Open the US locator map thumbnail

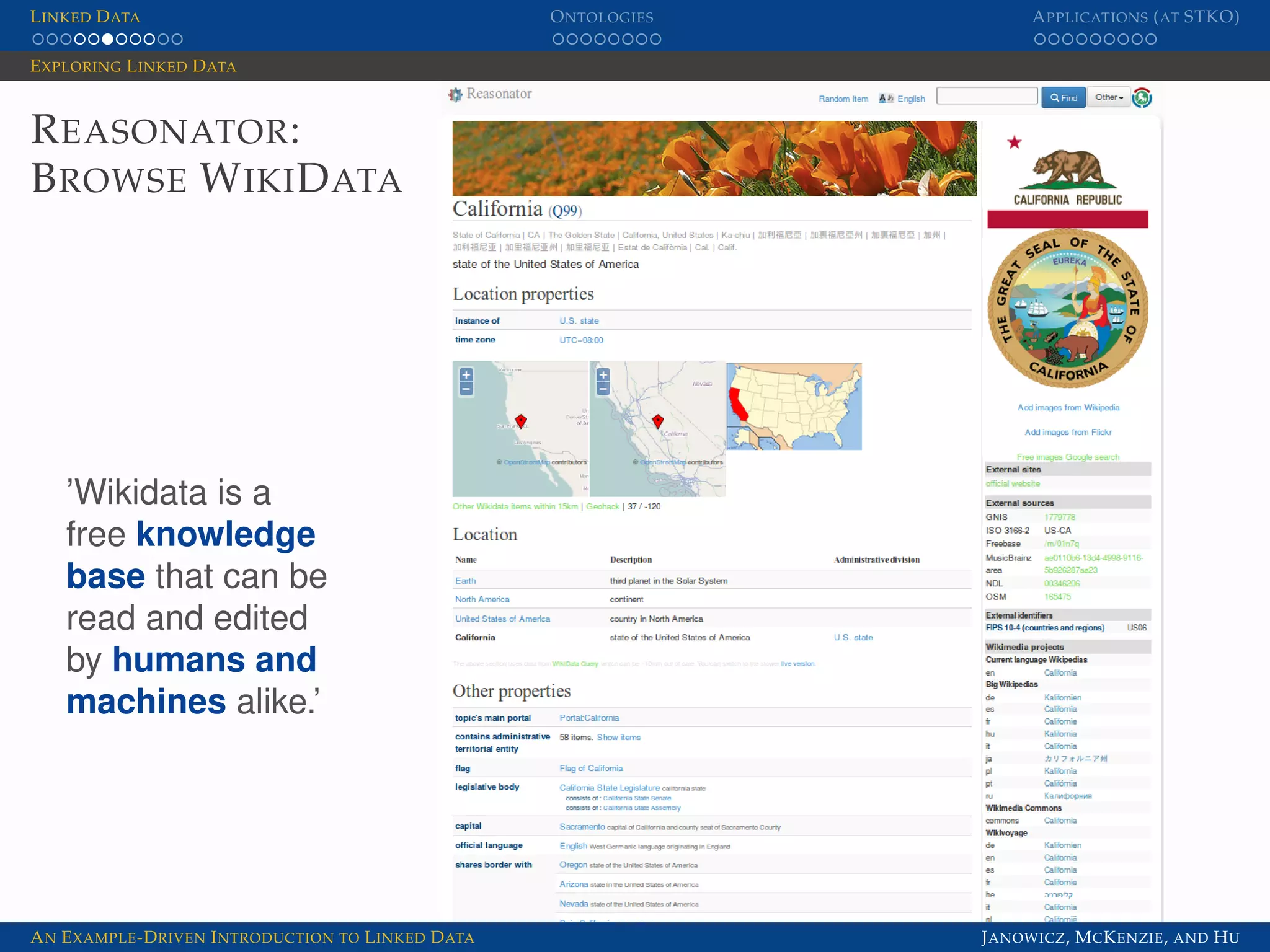794,407
